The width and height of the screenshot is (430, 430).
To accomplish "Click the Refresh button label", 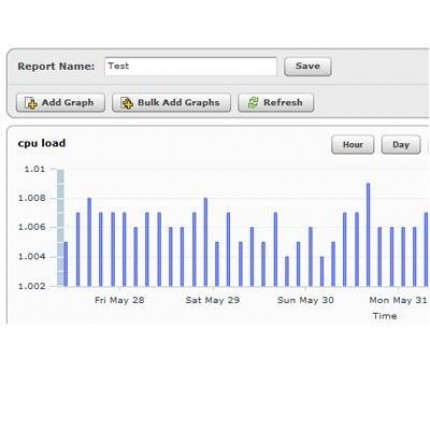I will point(283,103).
